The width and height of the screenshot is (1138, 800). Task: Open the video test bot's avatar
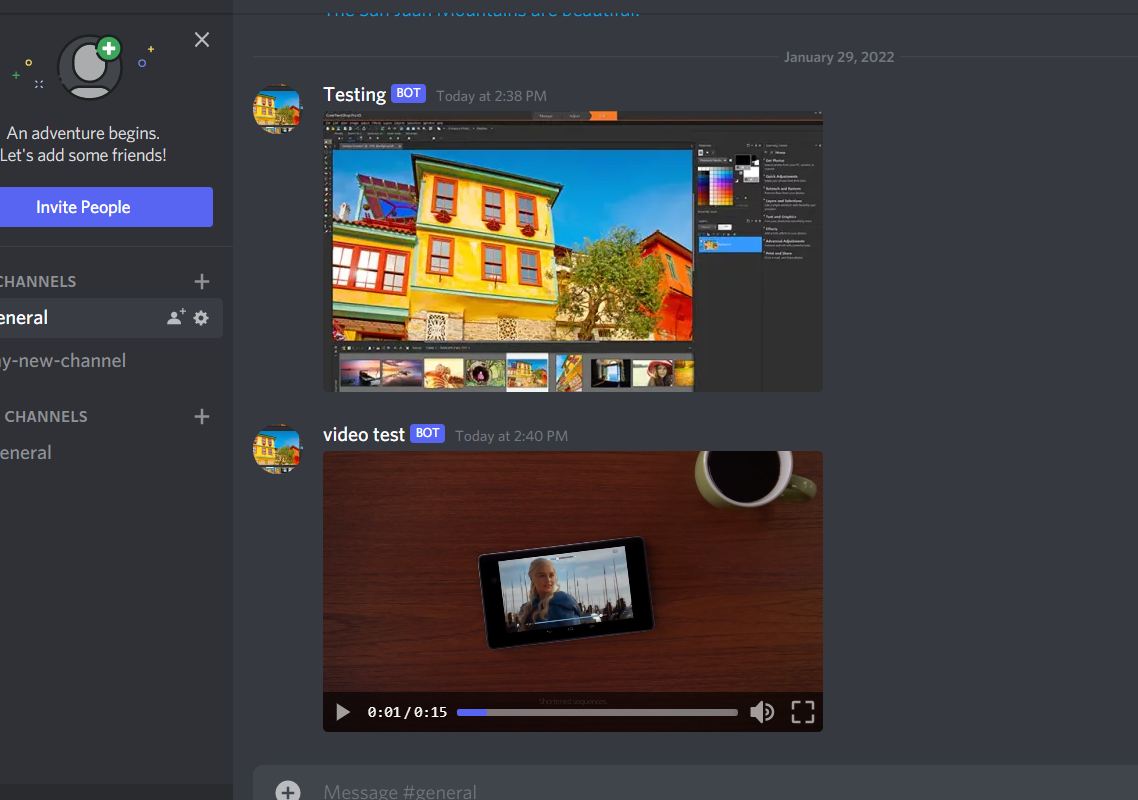click(277, 450)
